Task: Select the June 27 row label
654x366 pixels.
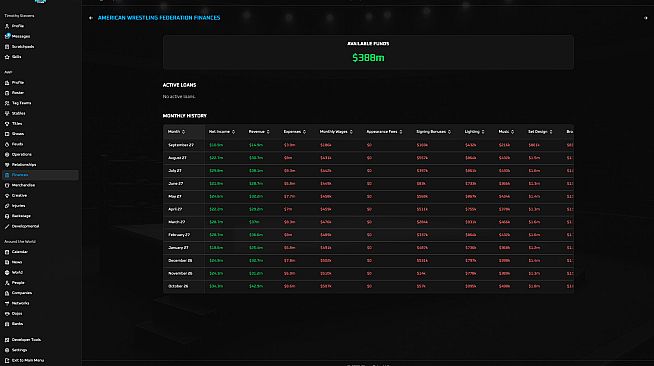Action: (176, 184)
